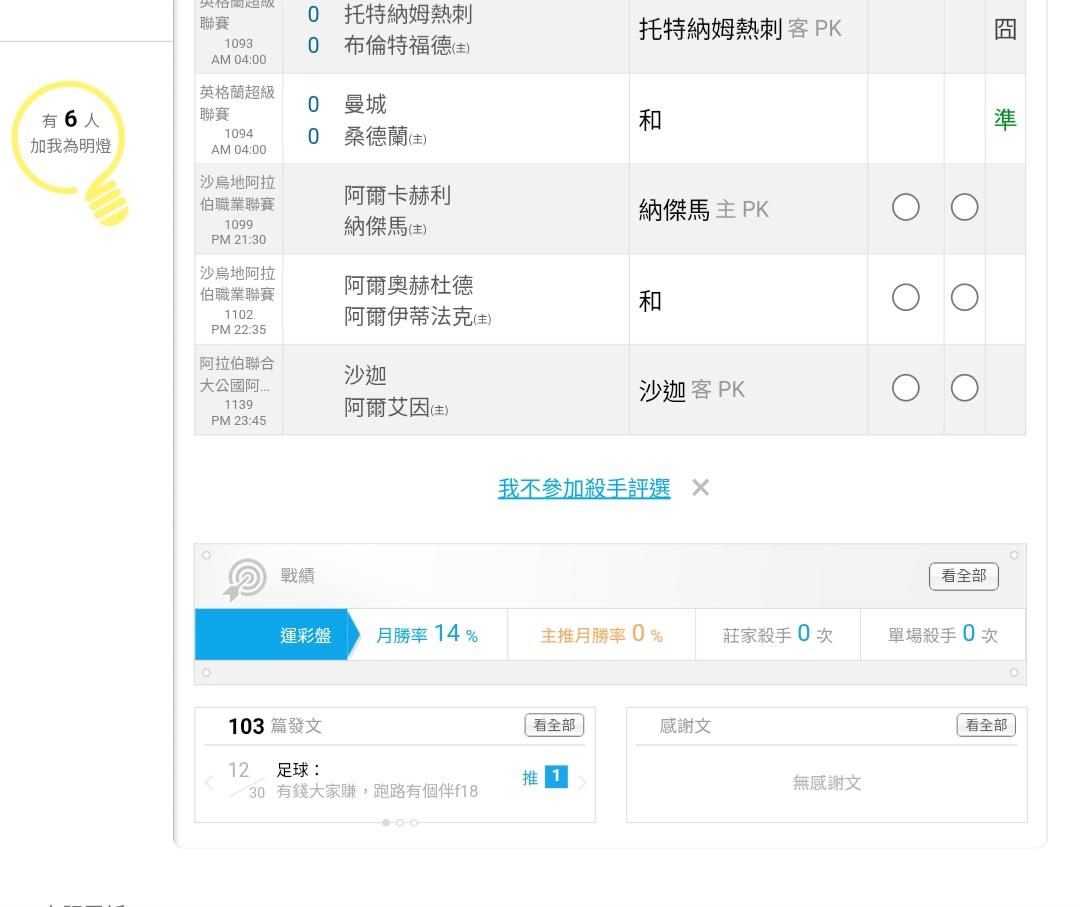Select right radio circle in 納傑馬 主 PK row
1080x907 pixels.
[964, 208]
